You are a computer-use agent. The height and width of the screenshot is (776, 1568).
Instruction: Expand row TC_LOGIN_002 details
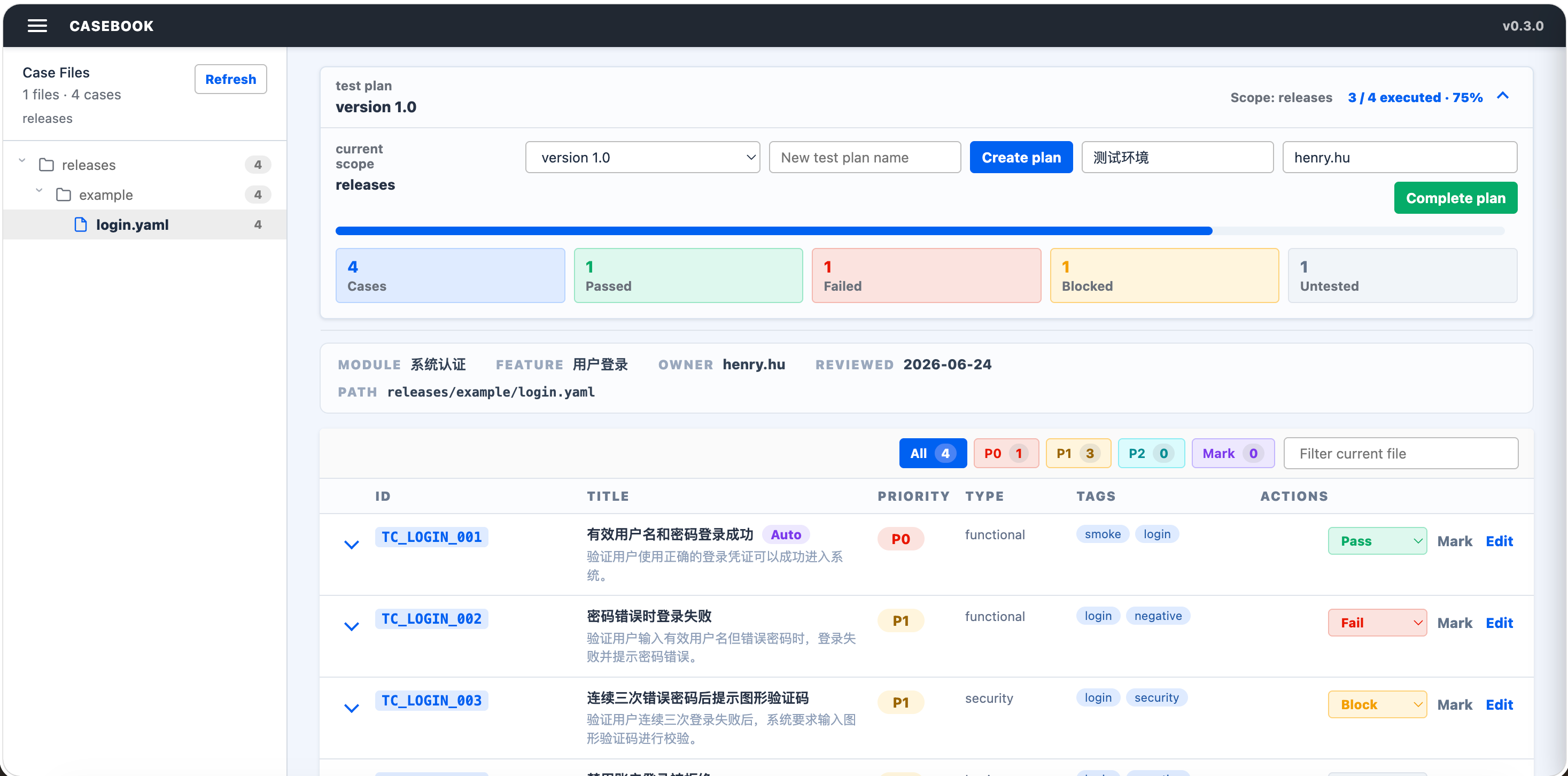point(351,626)
